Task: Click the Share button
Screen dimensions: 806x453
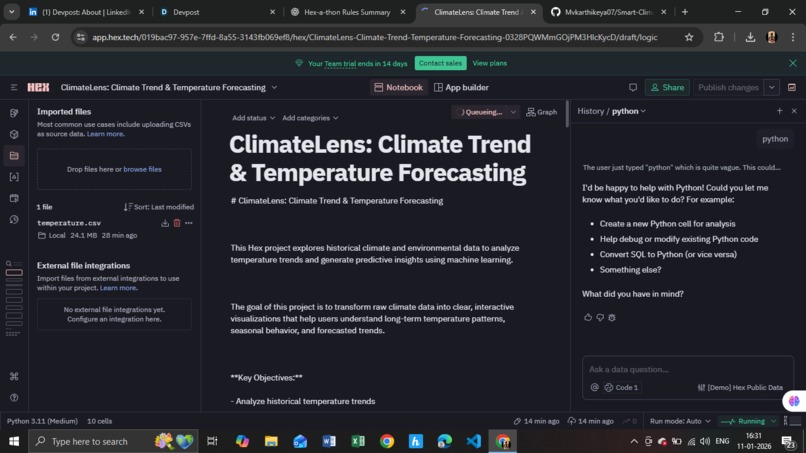Action: 667,87
